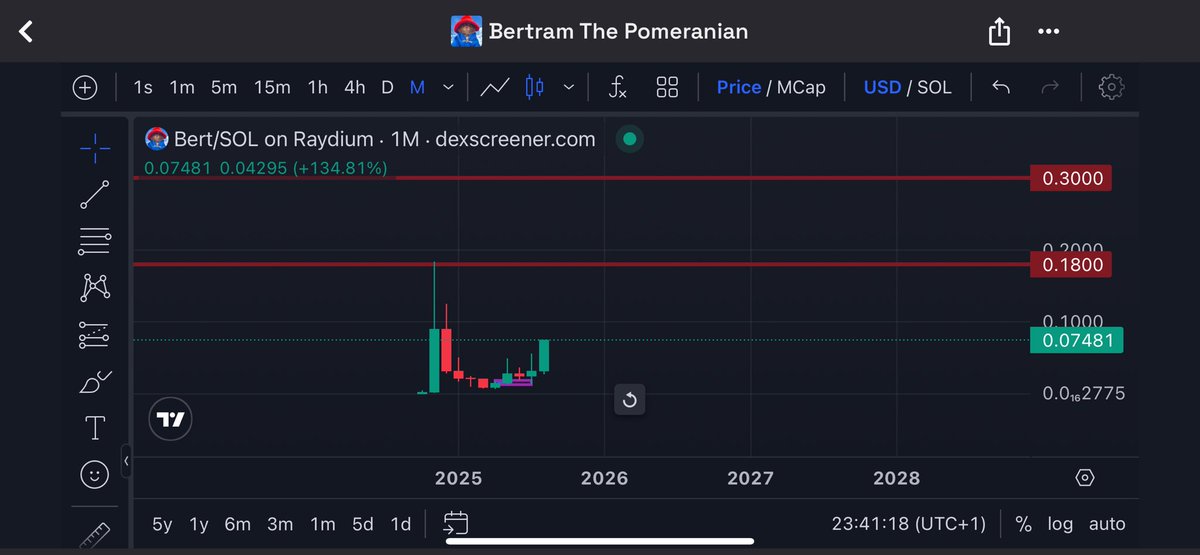This screenshot has width=1200, height=555.
Task: Switch display to MCap
Action: (x=801, y=87)
